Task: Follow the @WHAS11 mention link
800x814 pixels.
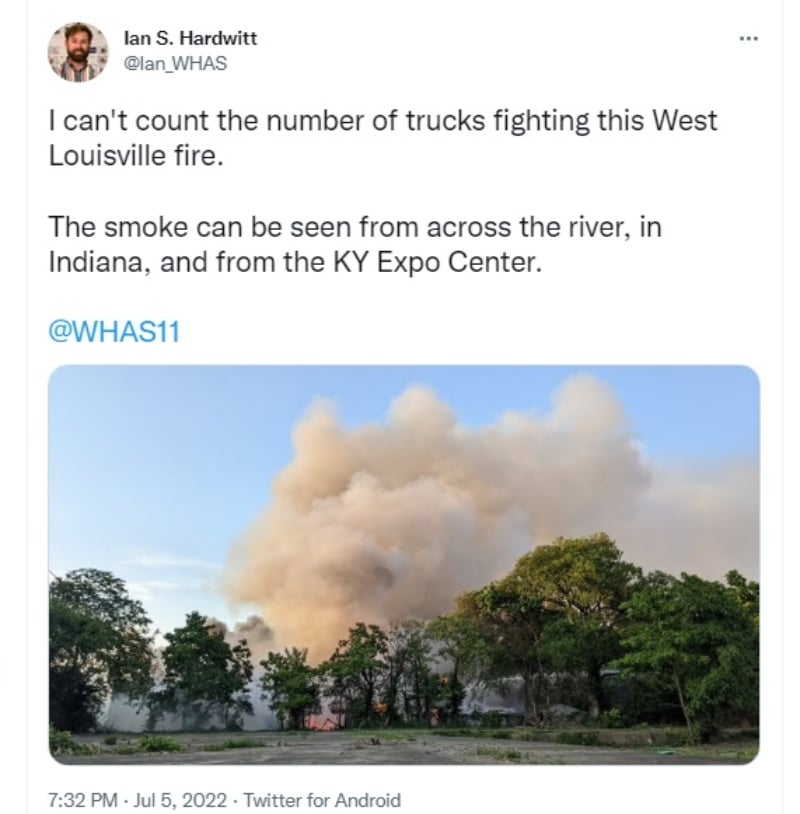Action: (x=114, y=331)
